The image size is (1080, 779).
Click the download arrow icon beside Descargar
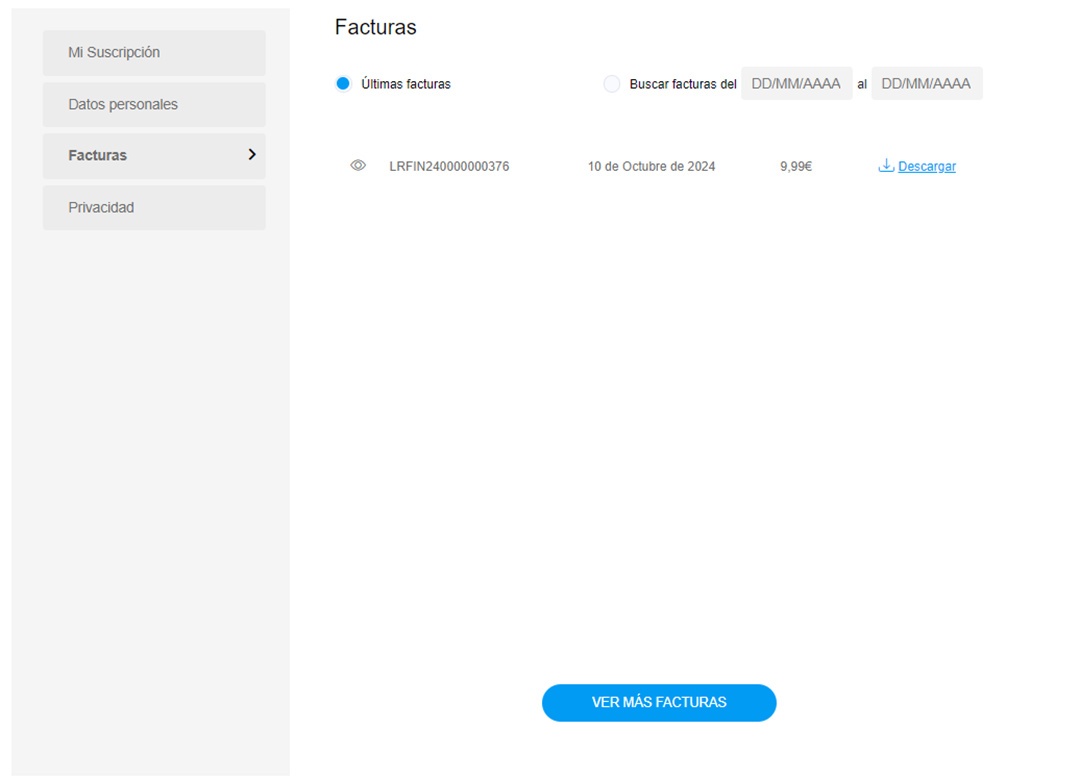coord(886,165)
